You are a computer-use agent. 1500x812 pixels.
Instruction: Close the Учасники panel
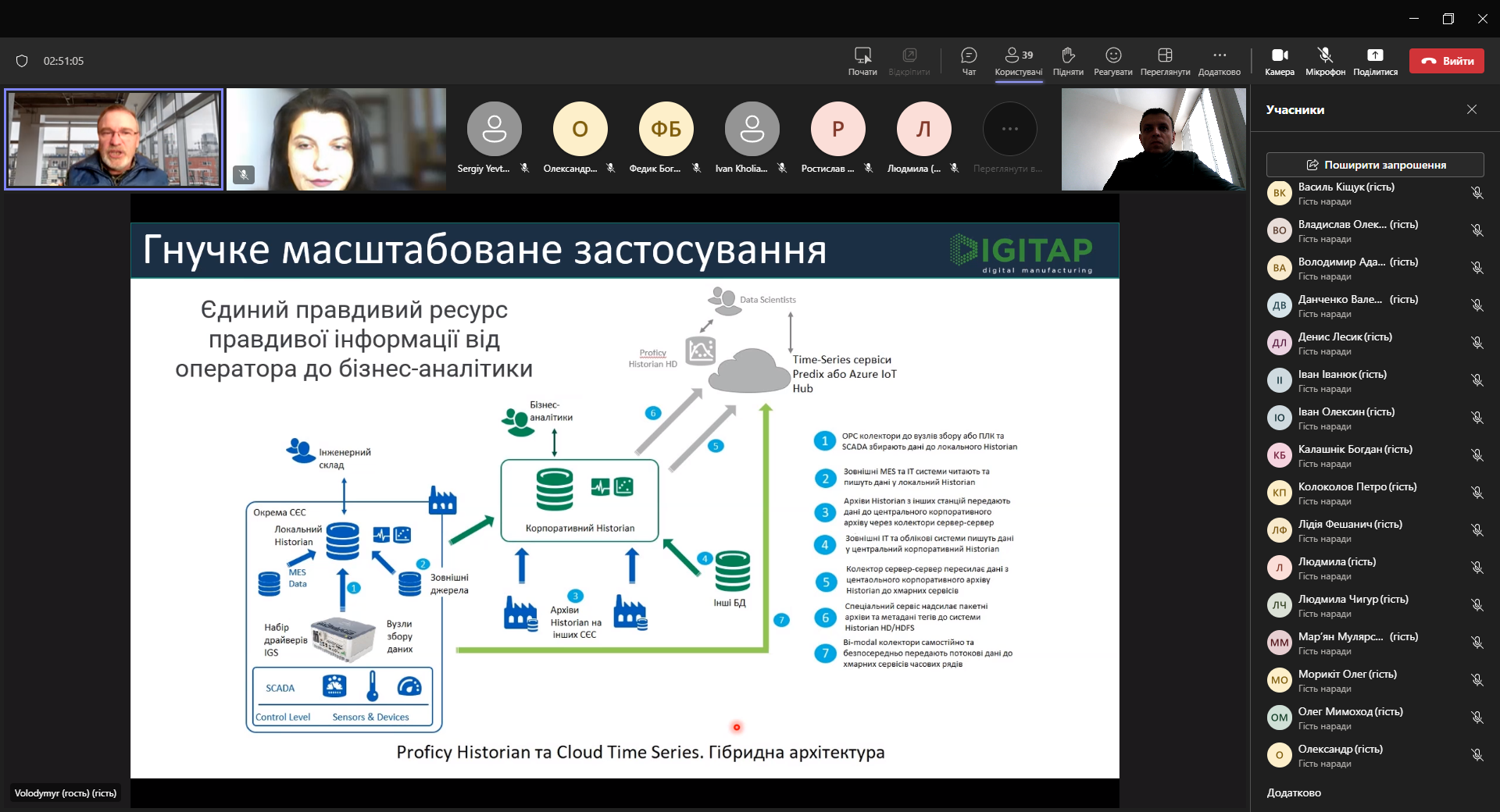click(1472, 109)
